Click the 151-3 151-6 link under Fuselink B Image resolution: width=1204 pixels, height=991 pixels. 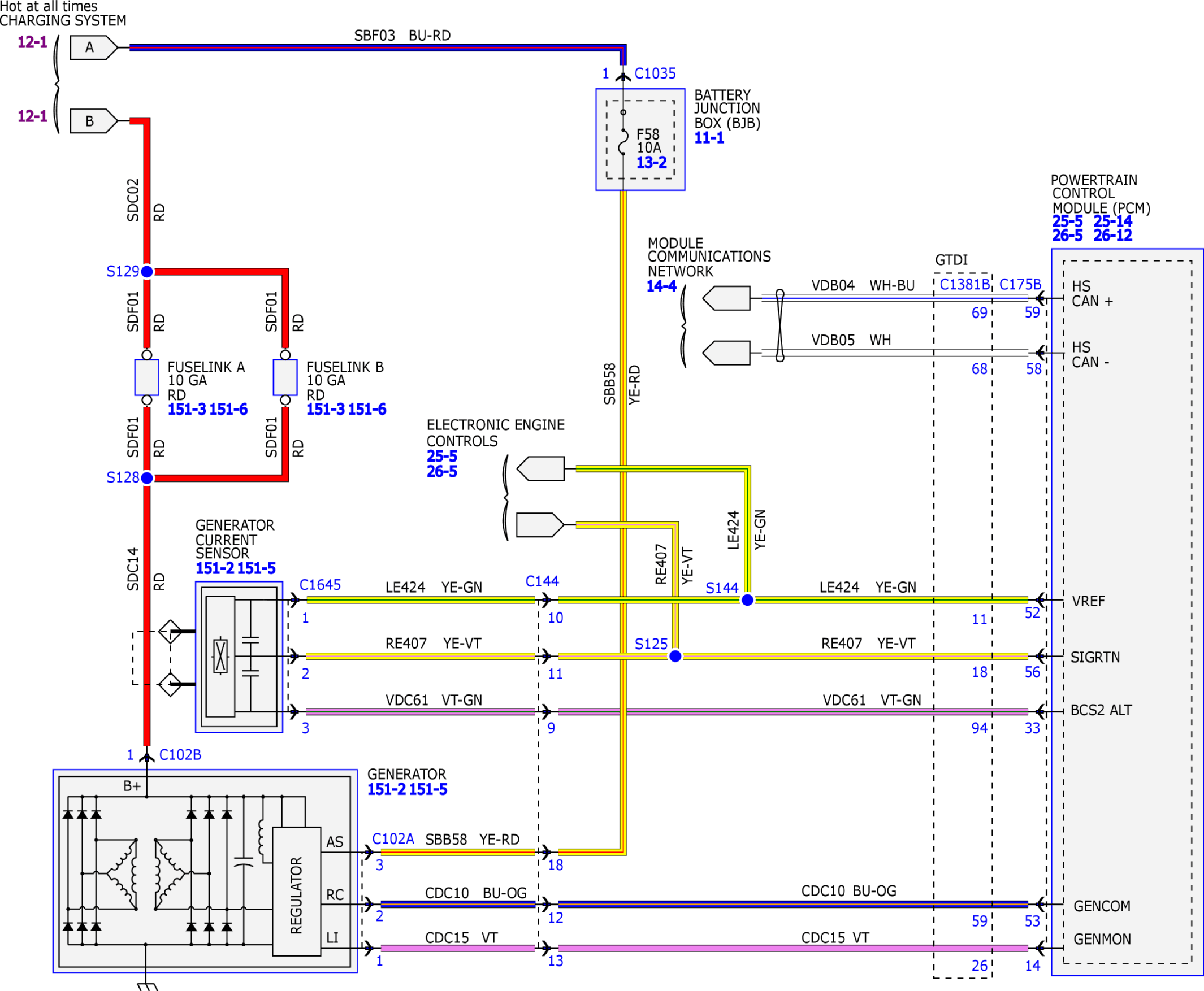click(x=346, y=409)
